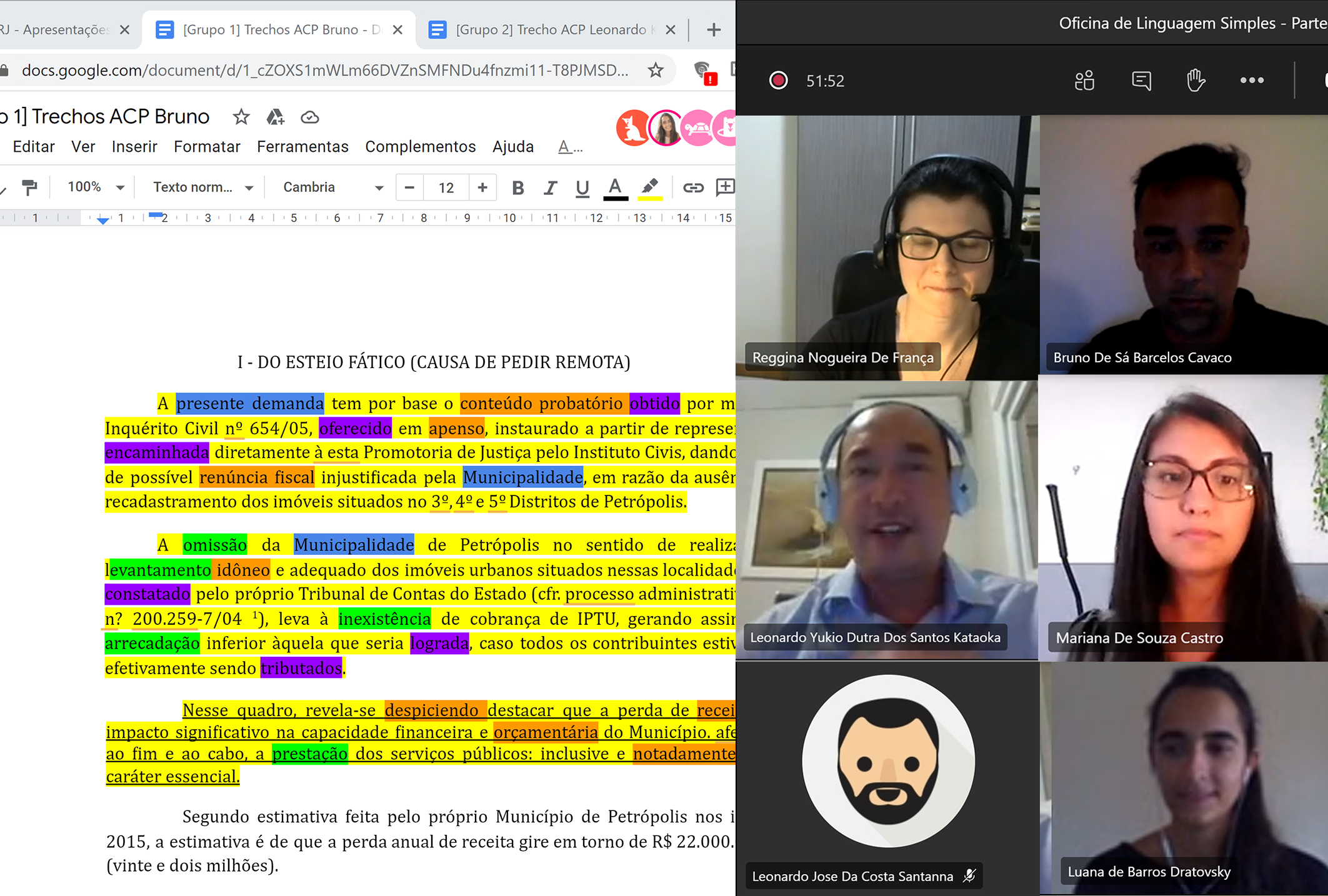Image resolution: width=1328 pixels, height=896 pixels.
Task: Toggle italic formatting
Action: (550, 187)
